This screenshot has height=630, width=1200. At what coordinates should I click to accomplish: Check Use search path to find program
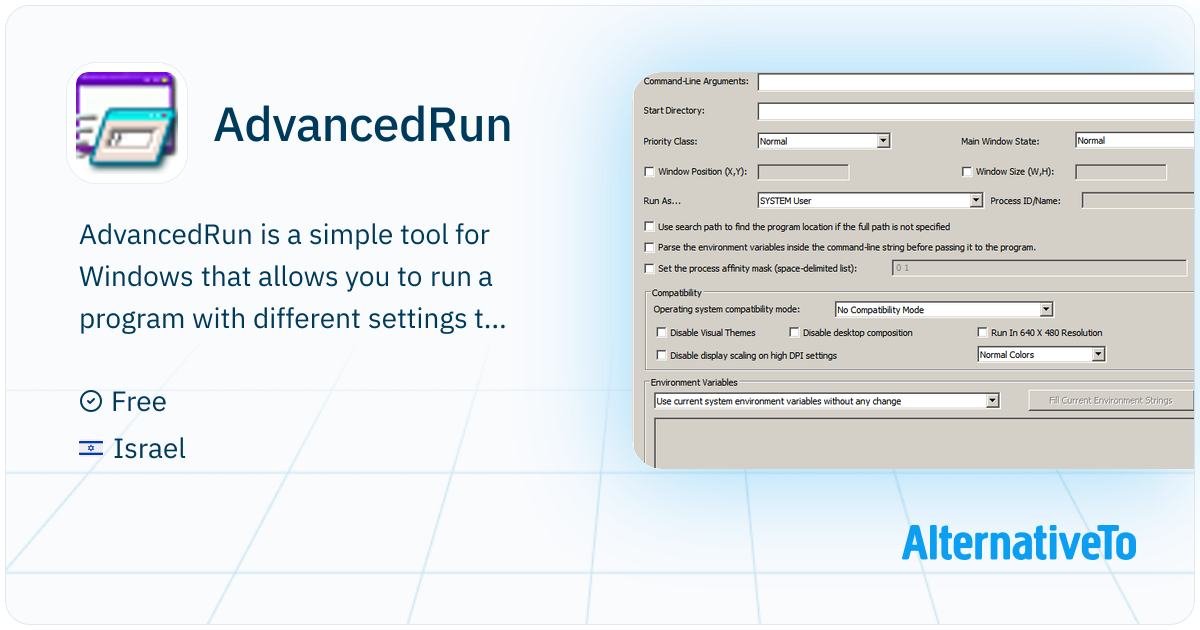click(x=649, y=227)
